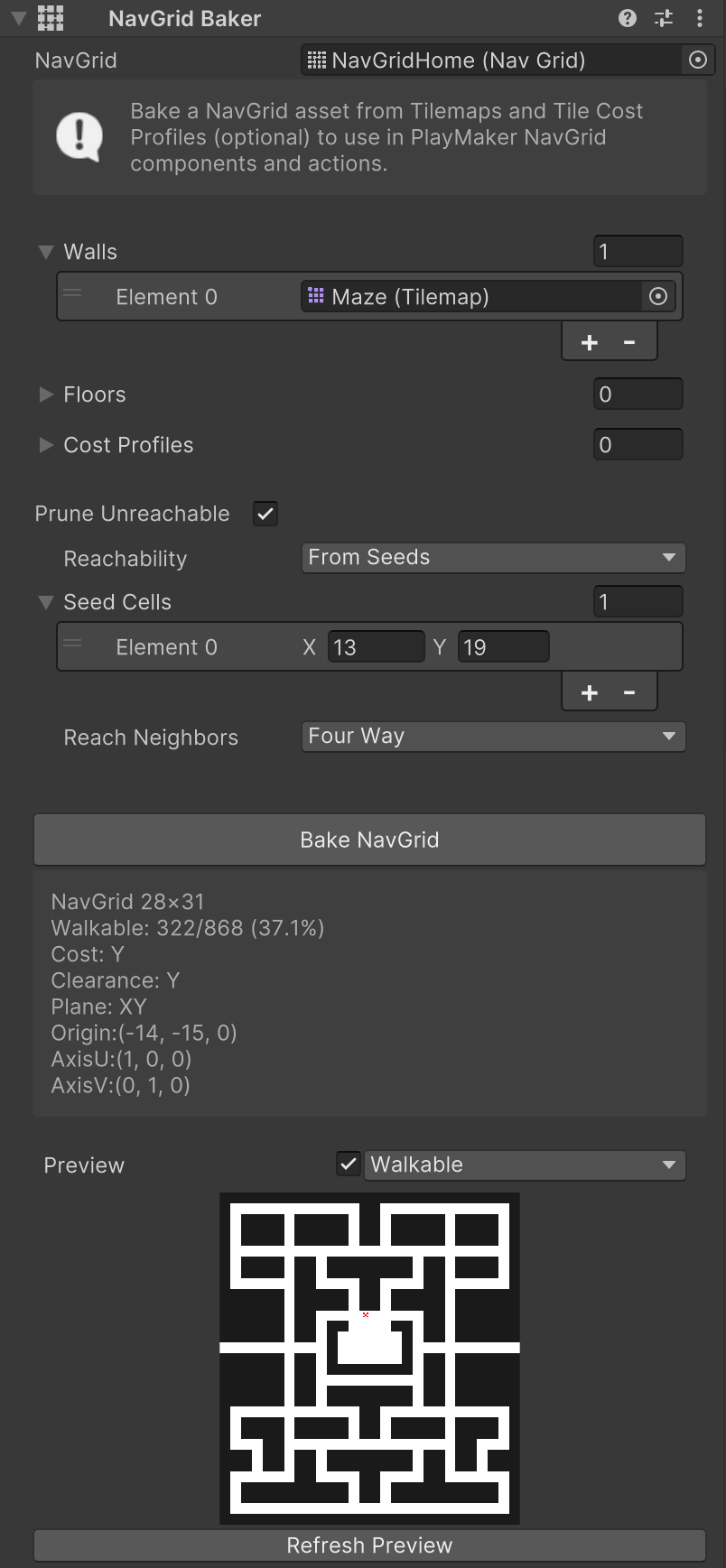Image resolution: width=726 pixels, height=1568 pixels.
Task: Open the component presets icon
Action: [x=664, y=18]
